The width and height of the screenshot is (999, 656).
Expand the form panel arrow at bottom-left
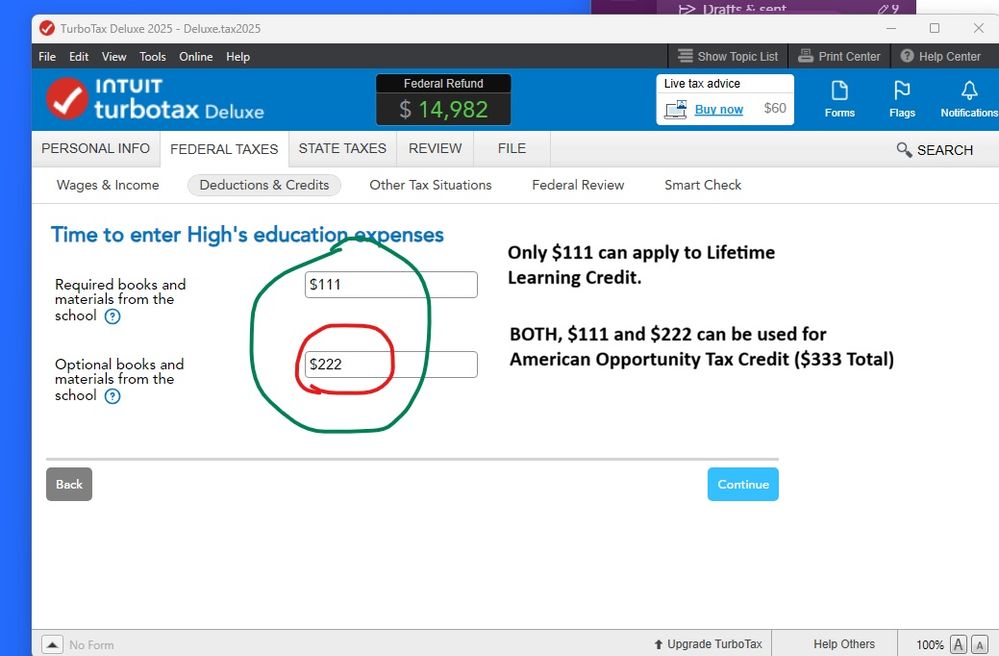coord(52,645)
